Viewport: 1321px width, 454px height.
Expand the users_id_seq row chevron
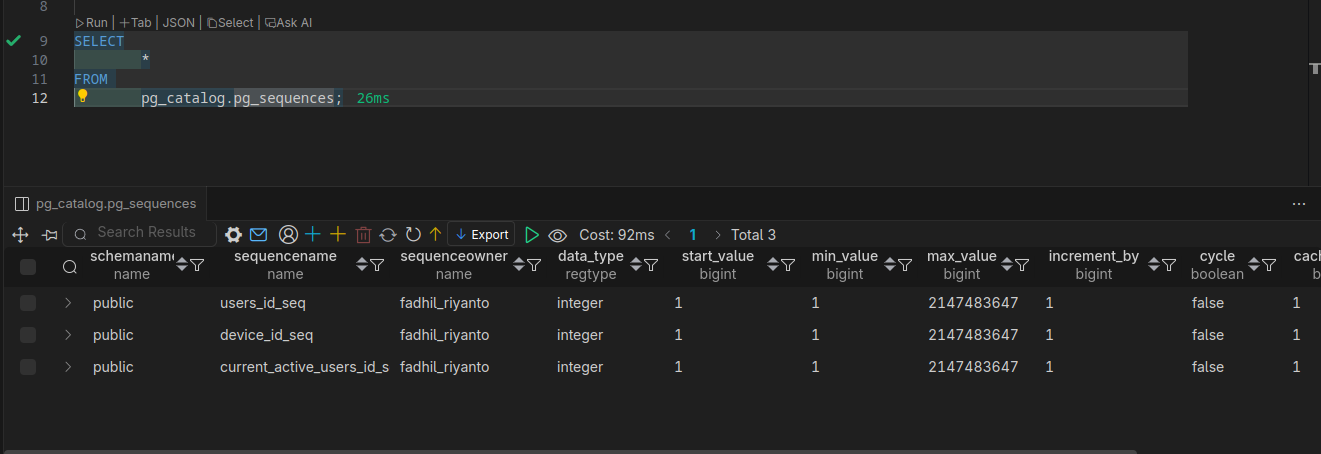[x=68, y=303]
